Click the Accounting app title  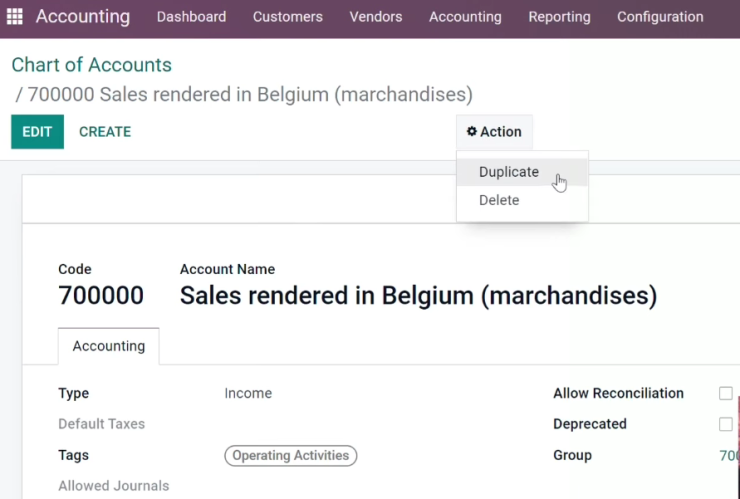coord(83,17)
